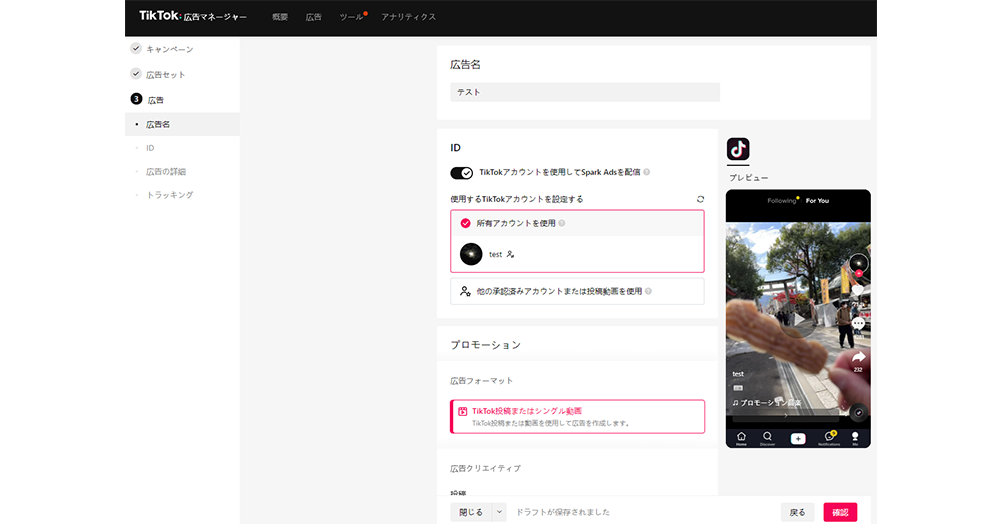Select the 所有アカウントを使用 radio option
Viewport: 1000px width, 524px height.
point(466,223)
